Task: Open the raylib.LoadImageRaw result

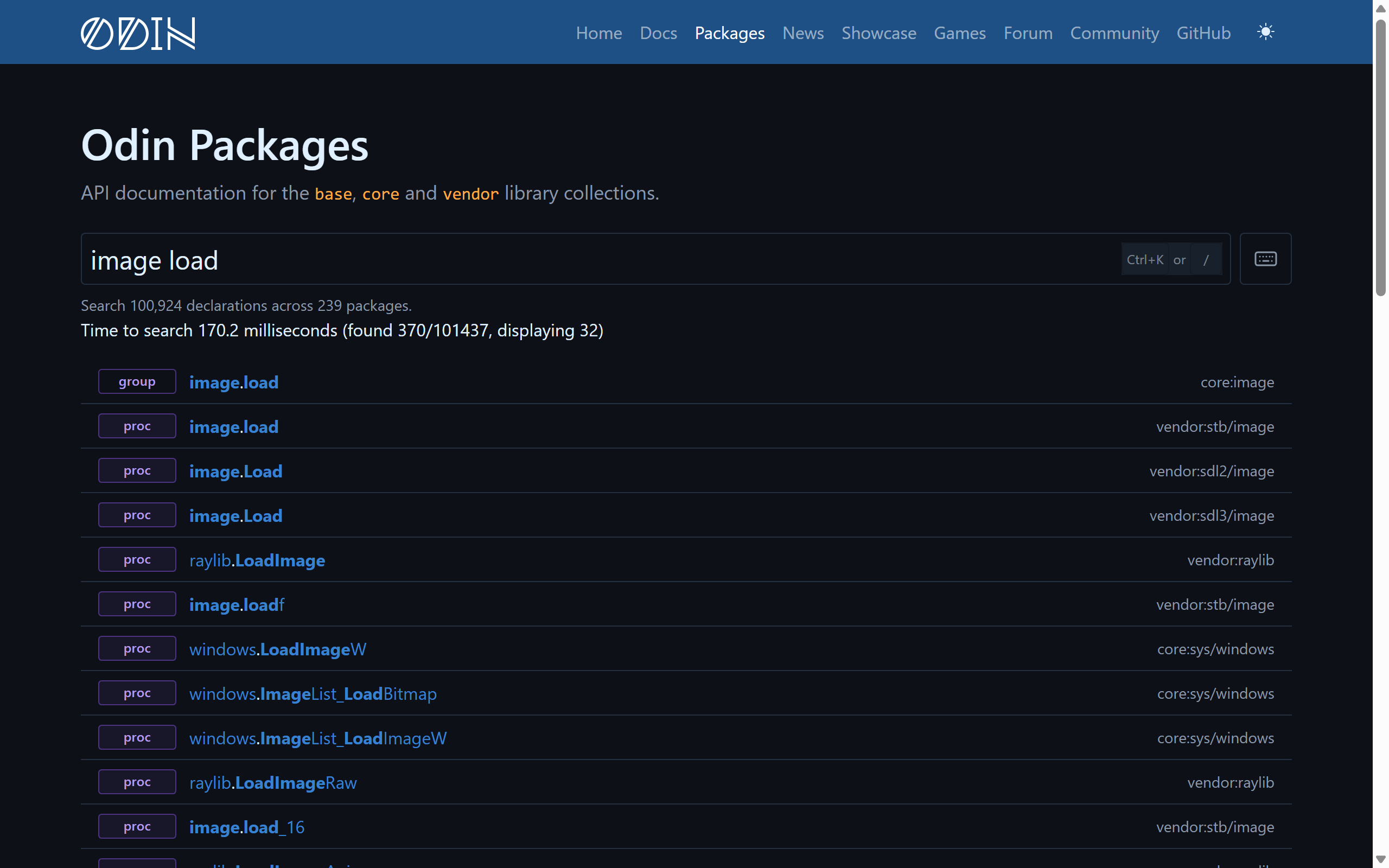Action: [273, 782]
